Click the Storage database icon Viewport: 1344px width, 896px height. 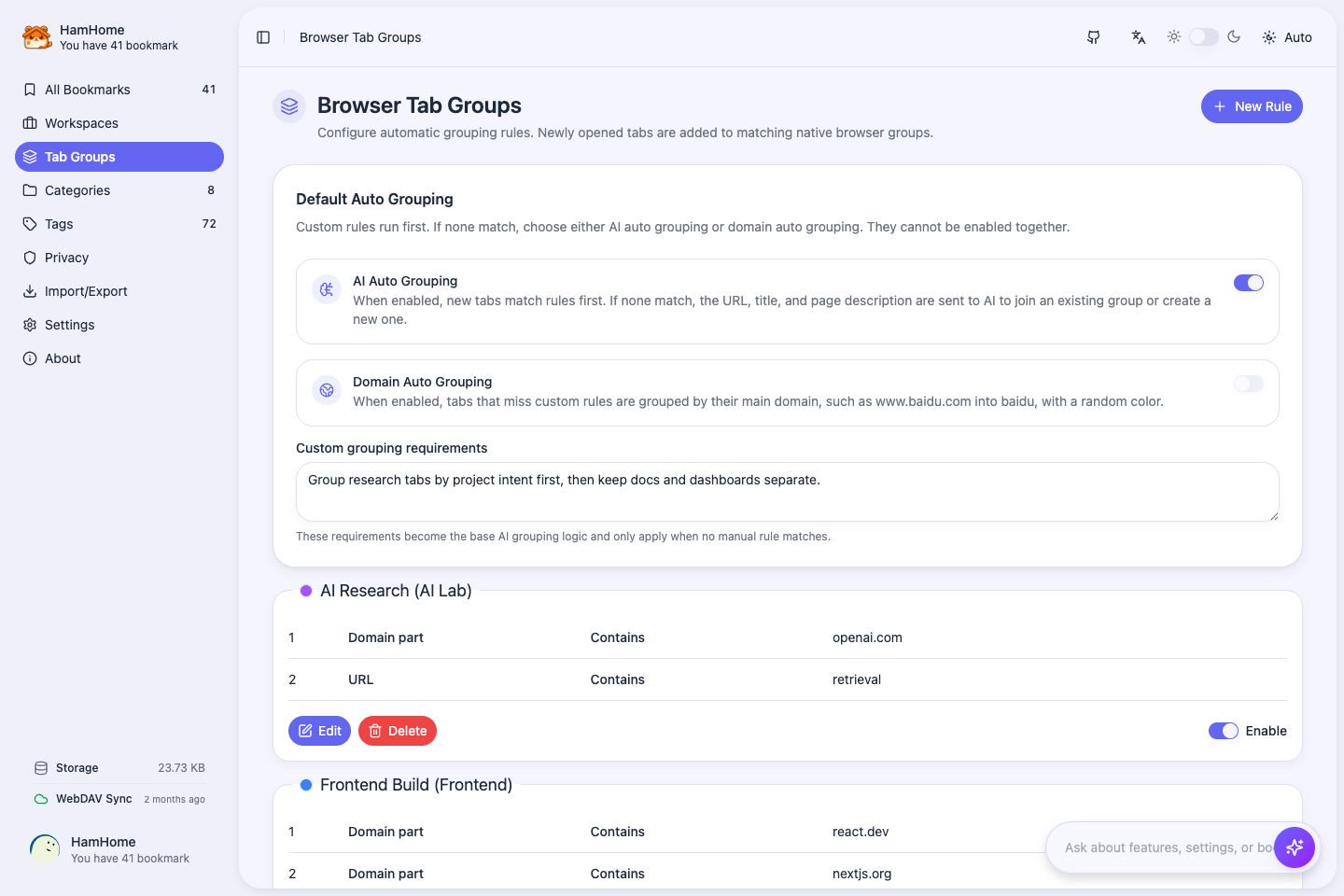point(41,768)
